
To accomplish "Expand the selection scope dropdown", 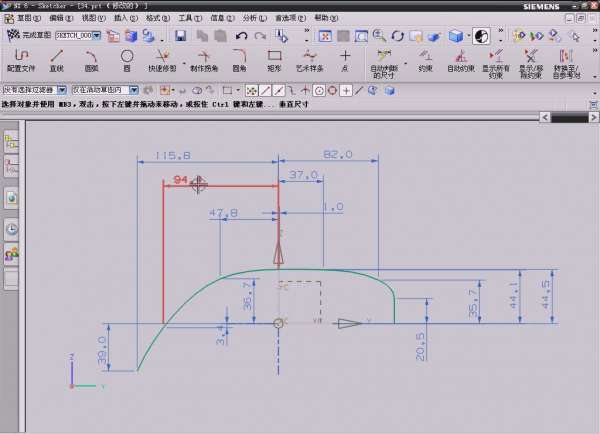I will pyautogui.click(x=133, y=90).
